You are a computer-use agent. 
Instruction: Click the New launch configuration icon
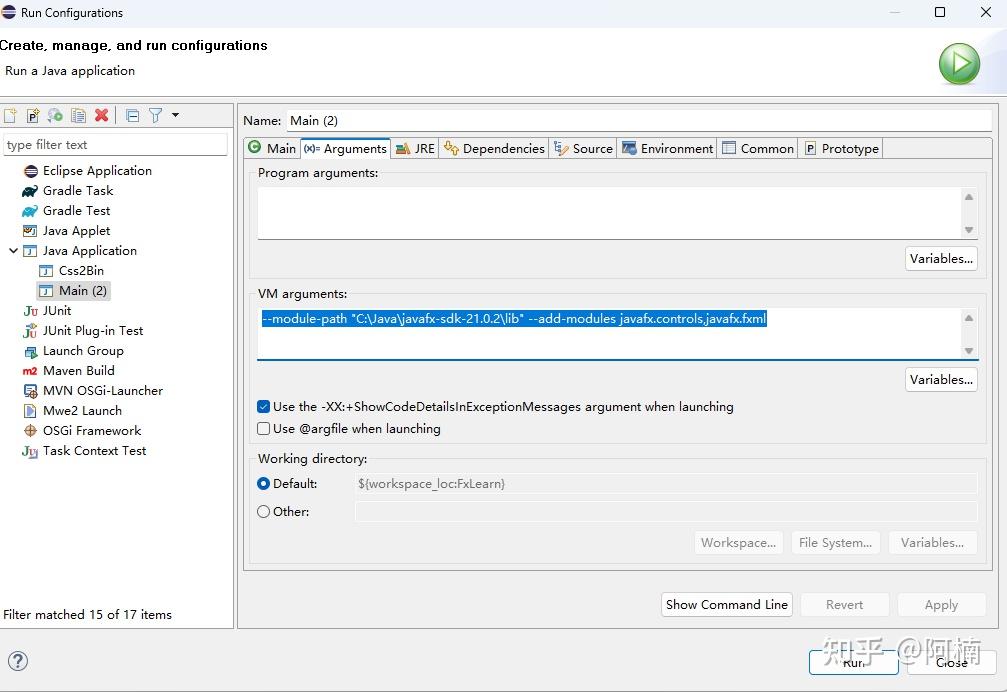click(10, 116)
